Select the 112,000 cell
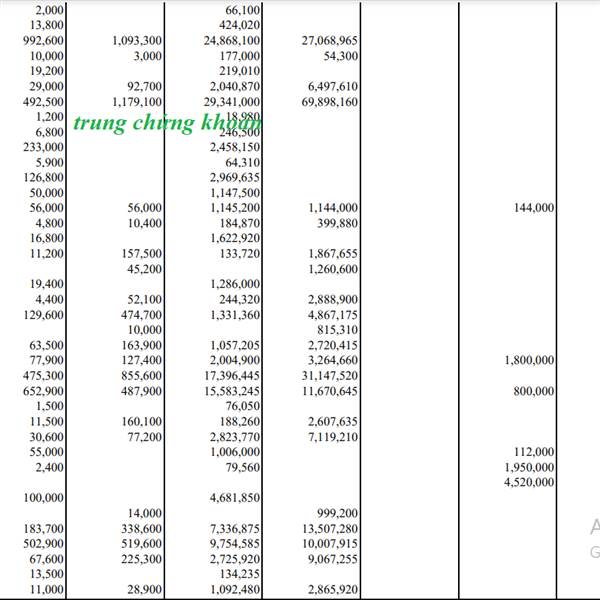600x600 pixels. click(534, 452)
